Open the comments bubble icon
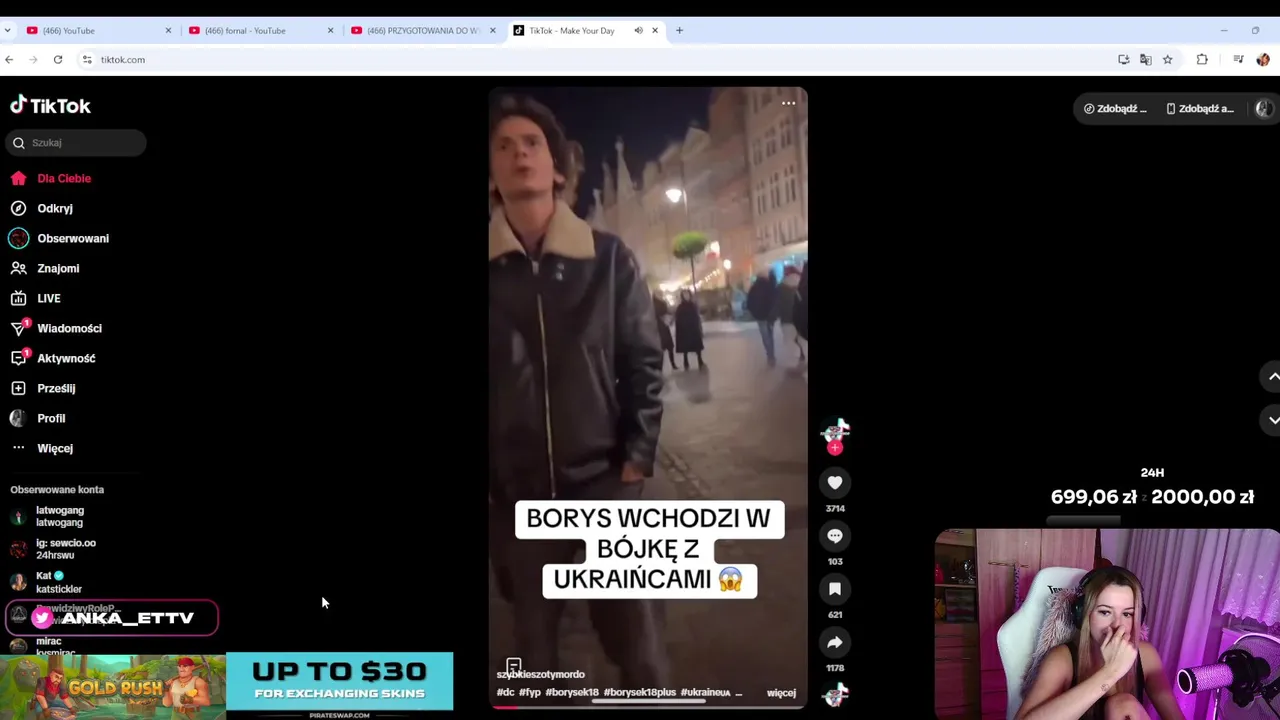1280x720 pixels. pyautogui.click(x=835, y=536)
